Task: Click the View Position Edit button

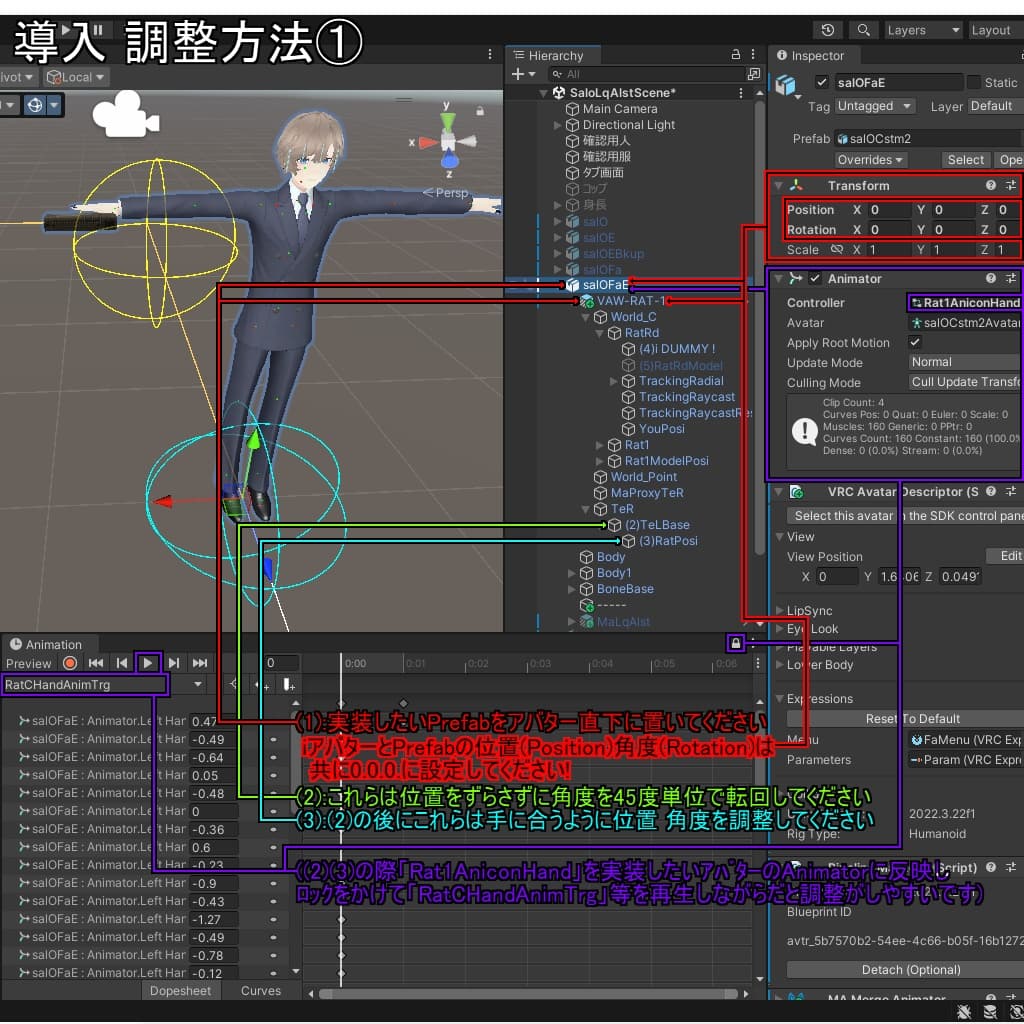Action: tap(1005, 556)
